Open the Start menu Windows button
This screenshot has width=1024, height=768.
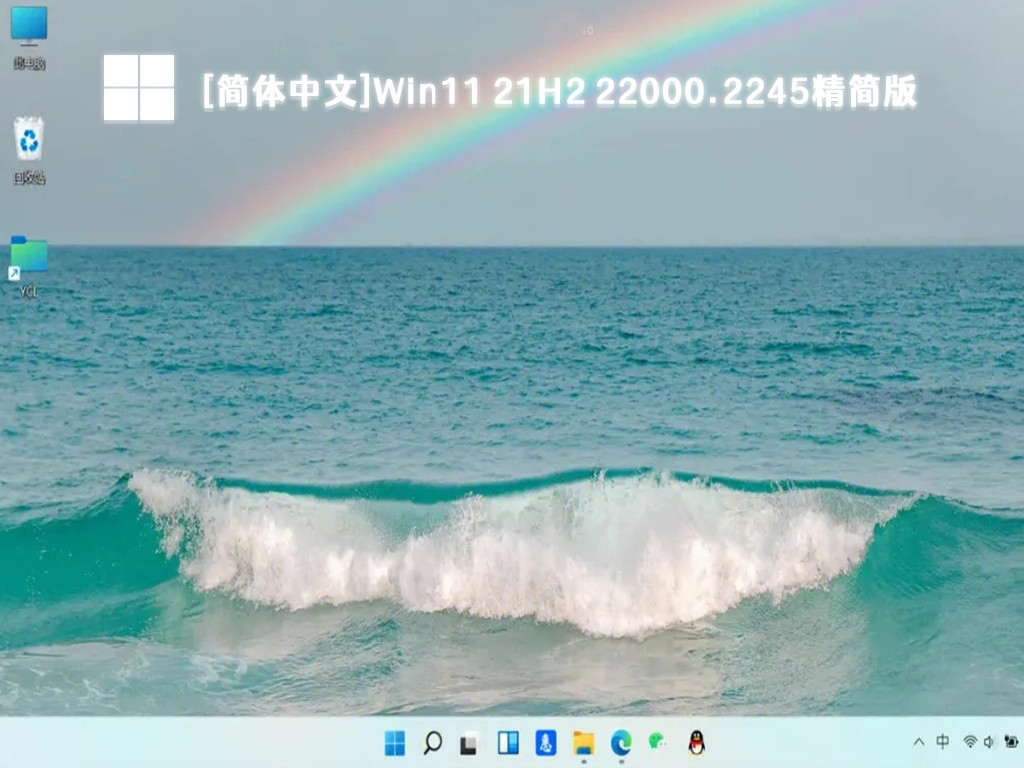coord(395,743)
